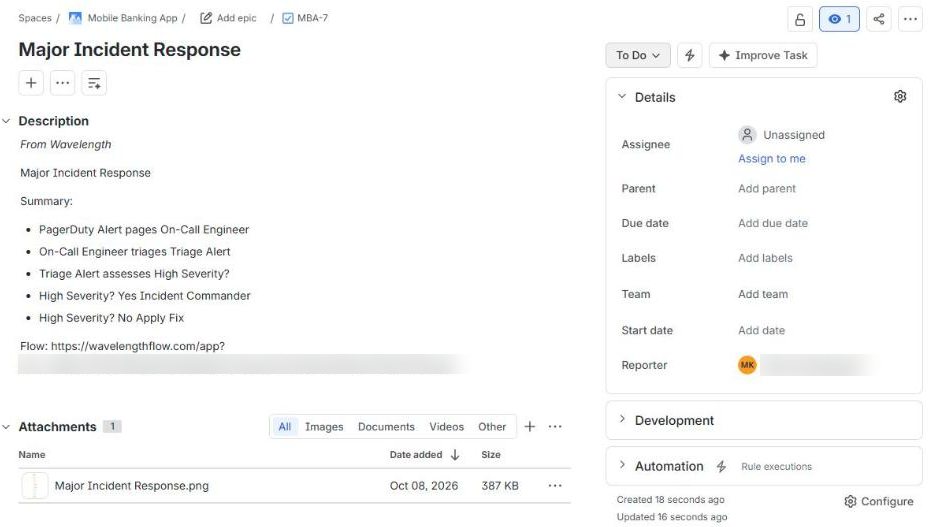Image resolution: width=928 pixels, height=527 pixels.
Task: Click the Improve Task button
Action: pyautogui.click(x=762, y=55)
